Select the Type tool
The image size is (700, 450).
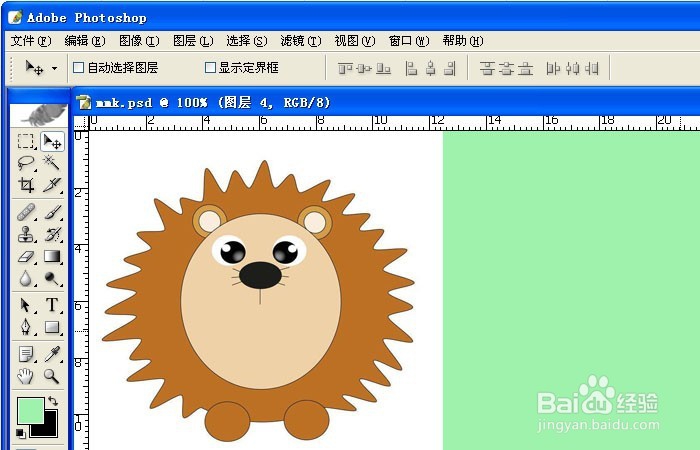coord(52,305)
